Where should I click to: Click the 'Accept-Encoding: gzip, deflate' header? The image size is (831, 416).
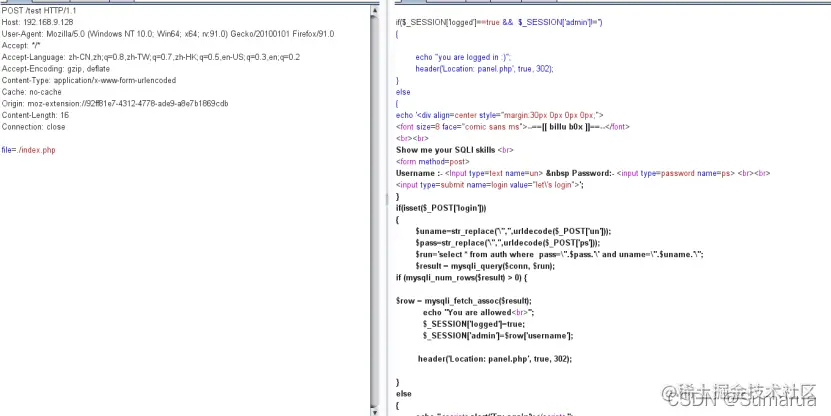coord(56,69)
